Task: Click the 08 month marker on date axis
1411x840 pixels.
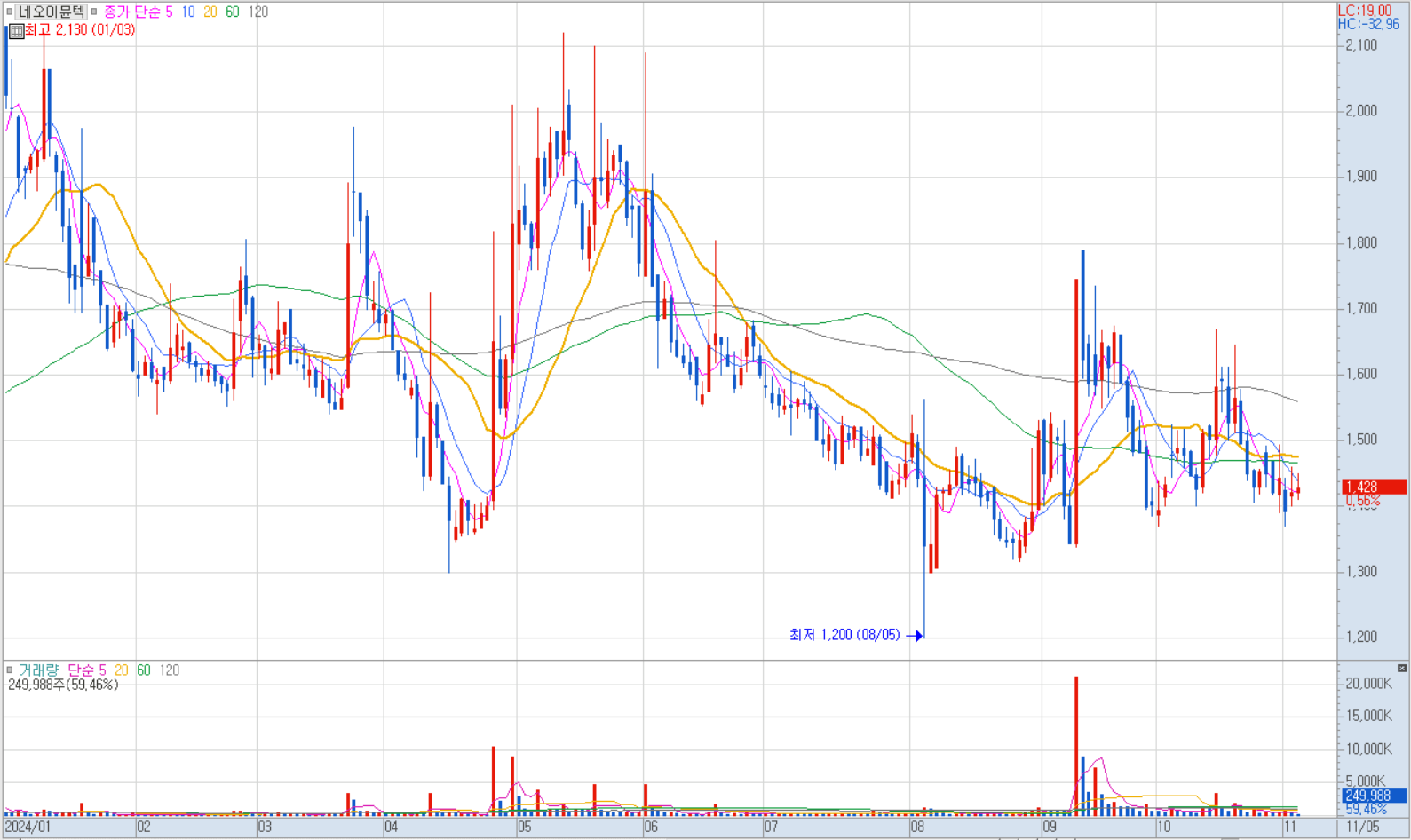Action: point(917,827)
